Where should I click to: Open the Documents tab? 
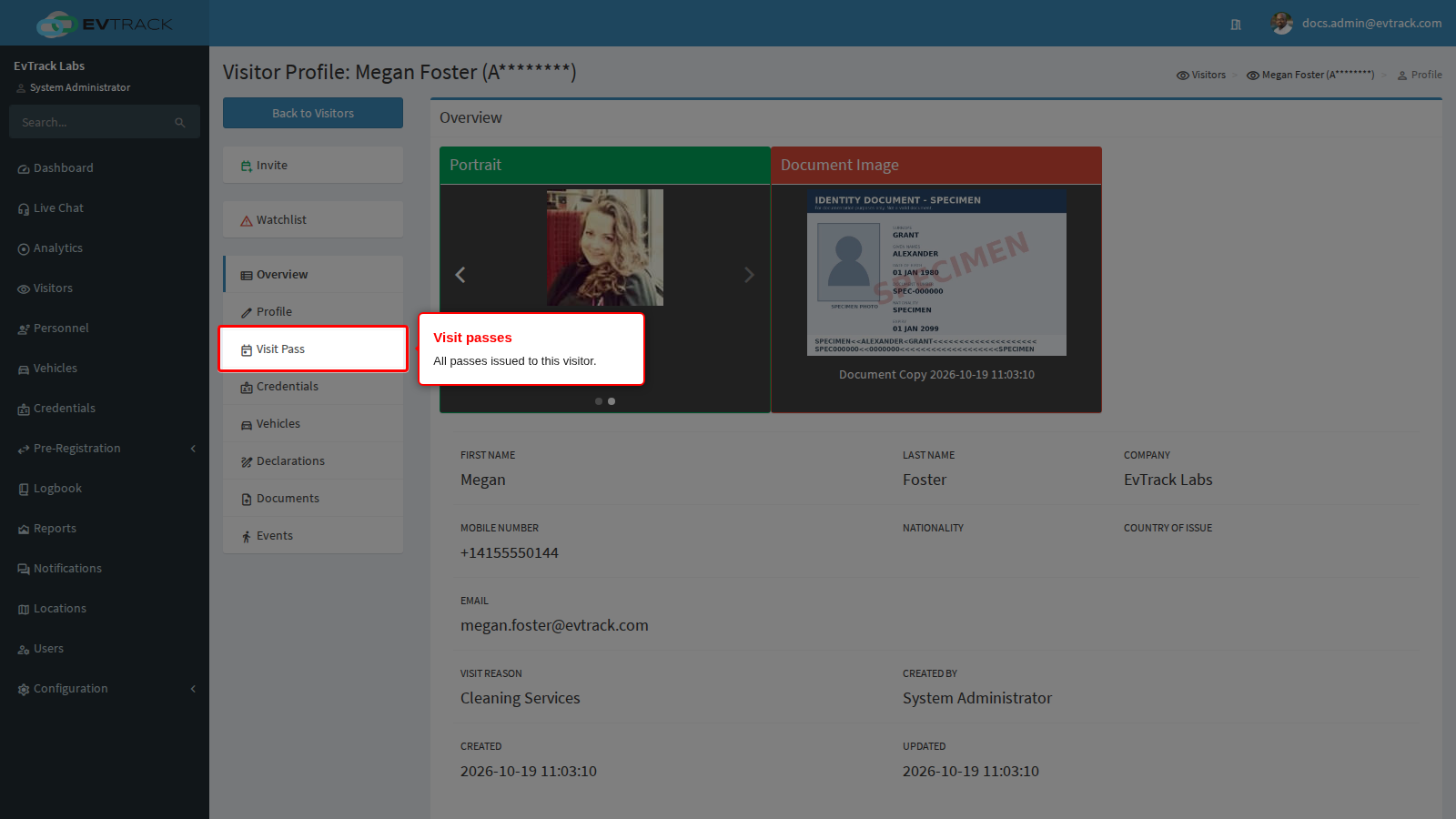(313, 499)
